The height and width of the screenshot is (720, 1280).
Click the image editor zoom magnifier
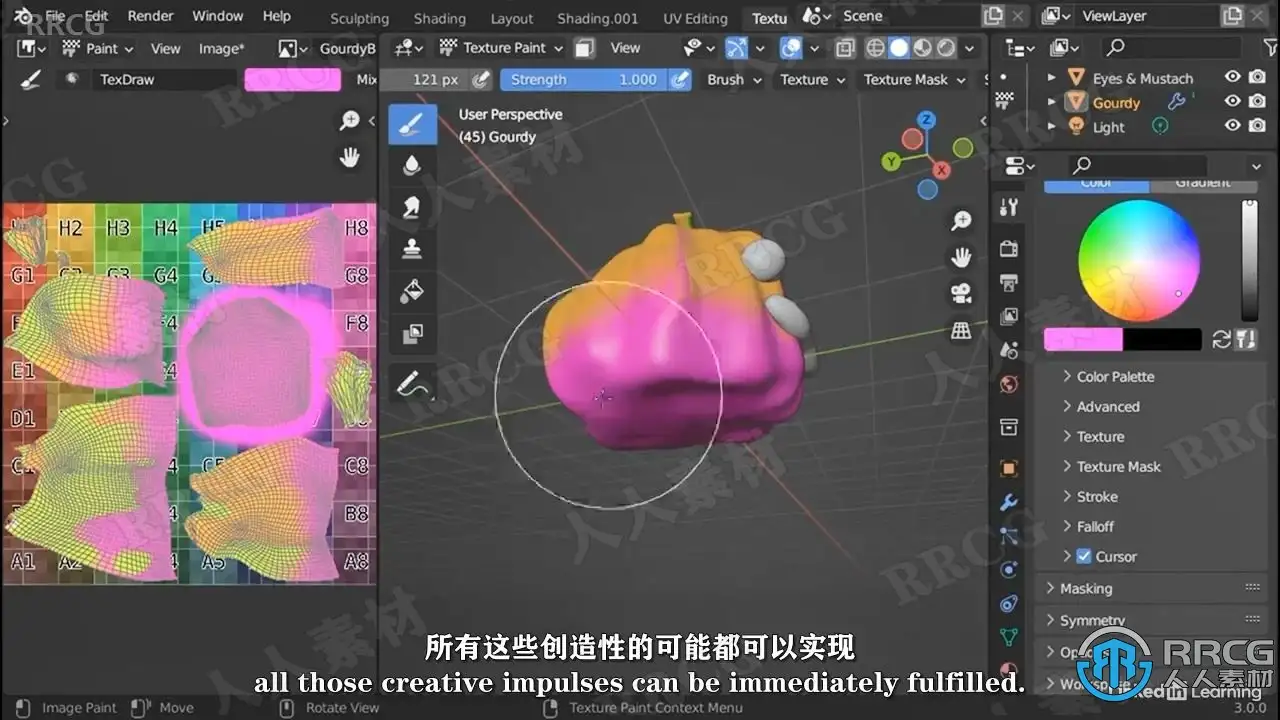(x=349, y=121)
